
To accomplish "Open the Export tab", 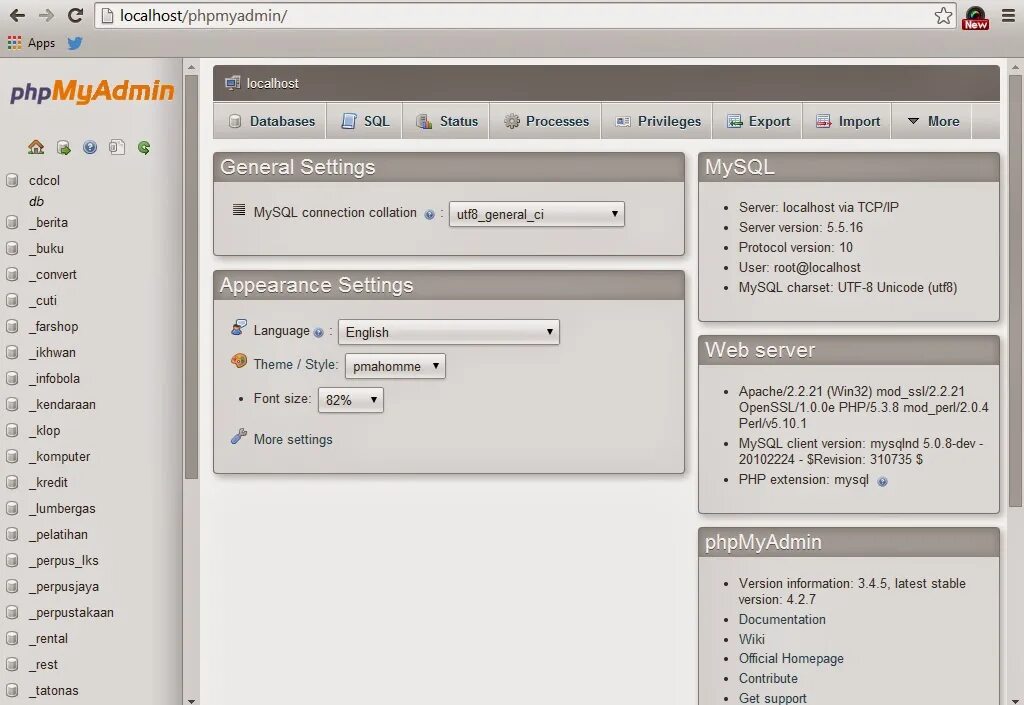I will (x=758, y=121).
